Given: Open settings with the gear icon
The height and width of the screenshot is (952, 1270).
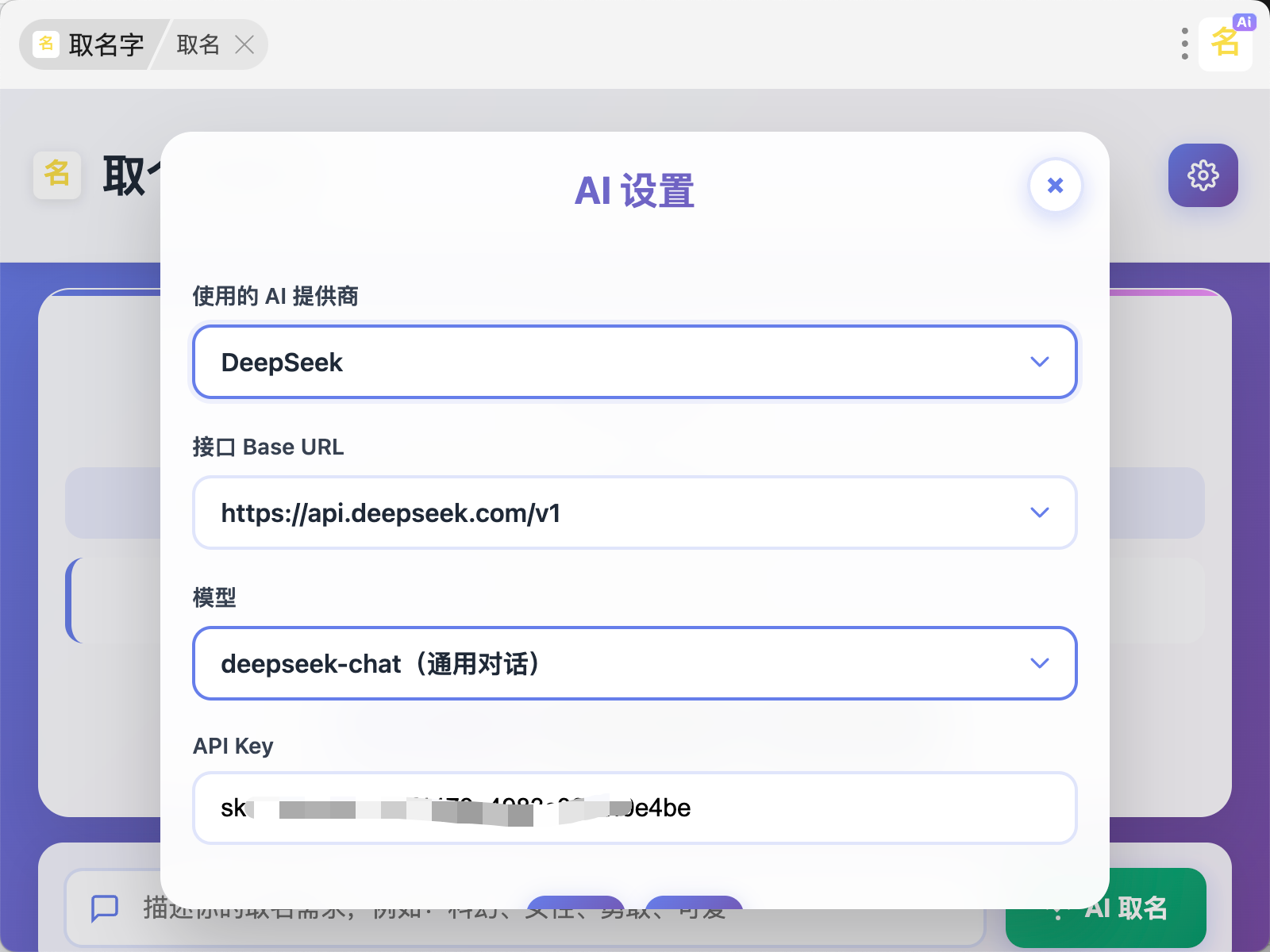Looking at the screenshot, I should pyautogui.click(x=1203, y=175).
